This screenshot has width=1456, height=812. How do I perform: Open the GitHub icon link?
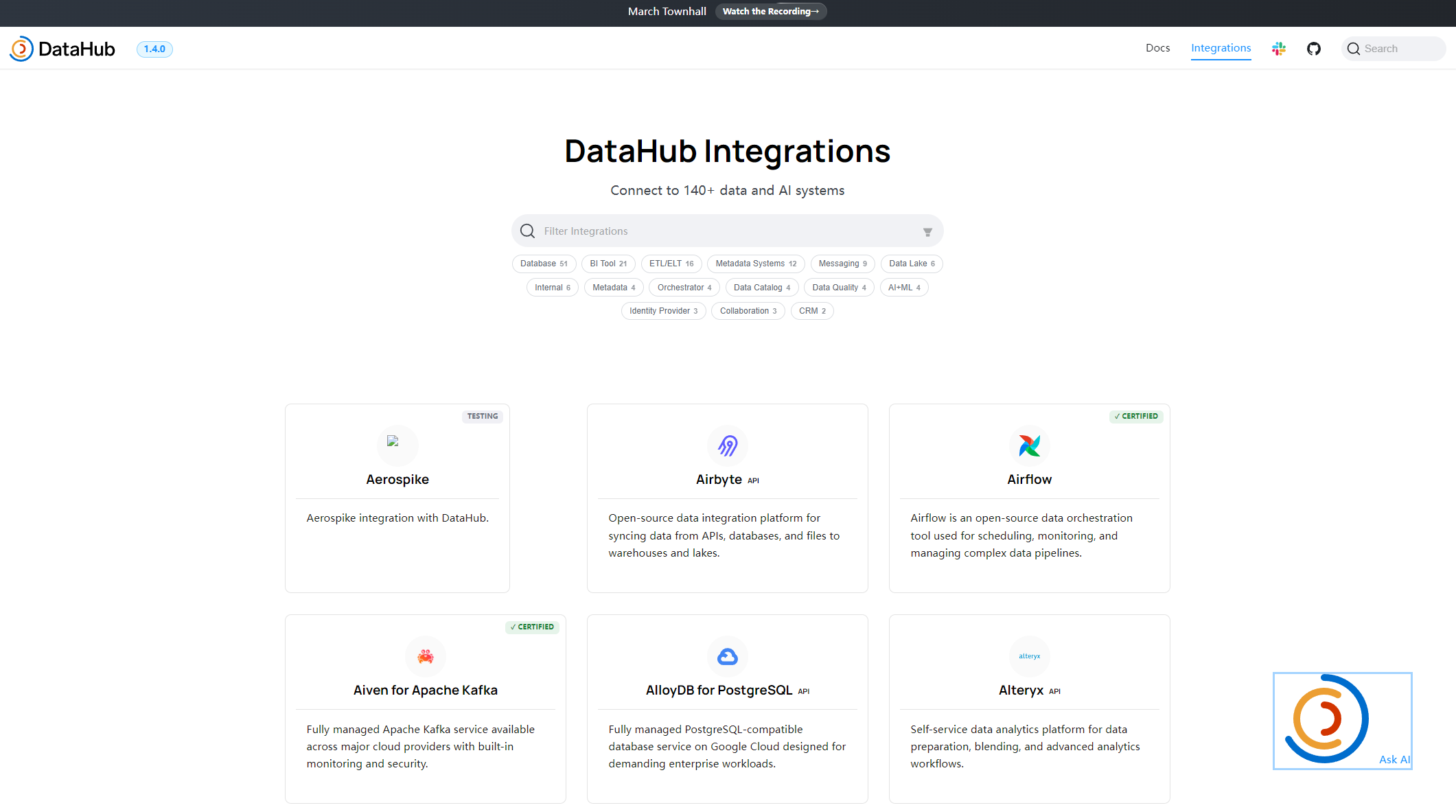1313,49
